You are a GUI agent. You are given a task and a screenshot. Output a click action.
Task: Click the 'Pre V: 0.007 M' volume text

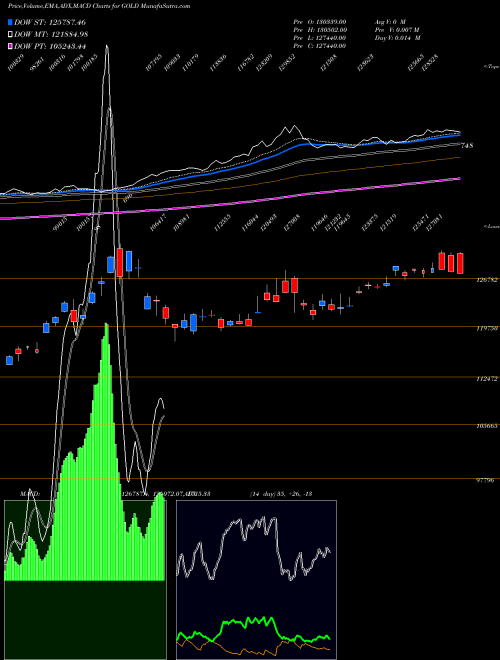397,29
